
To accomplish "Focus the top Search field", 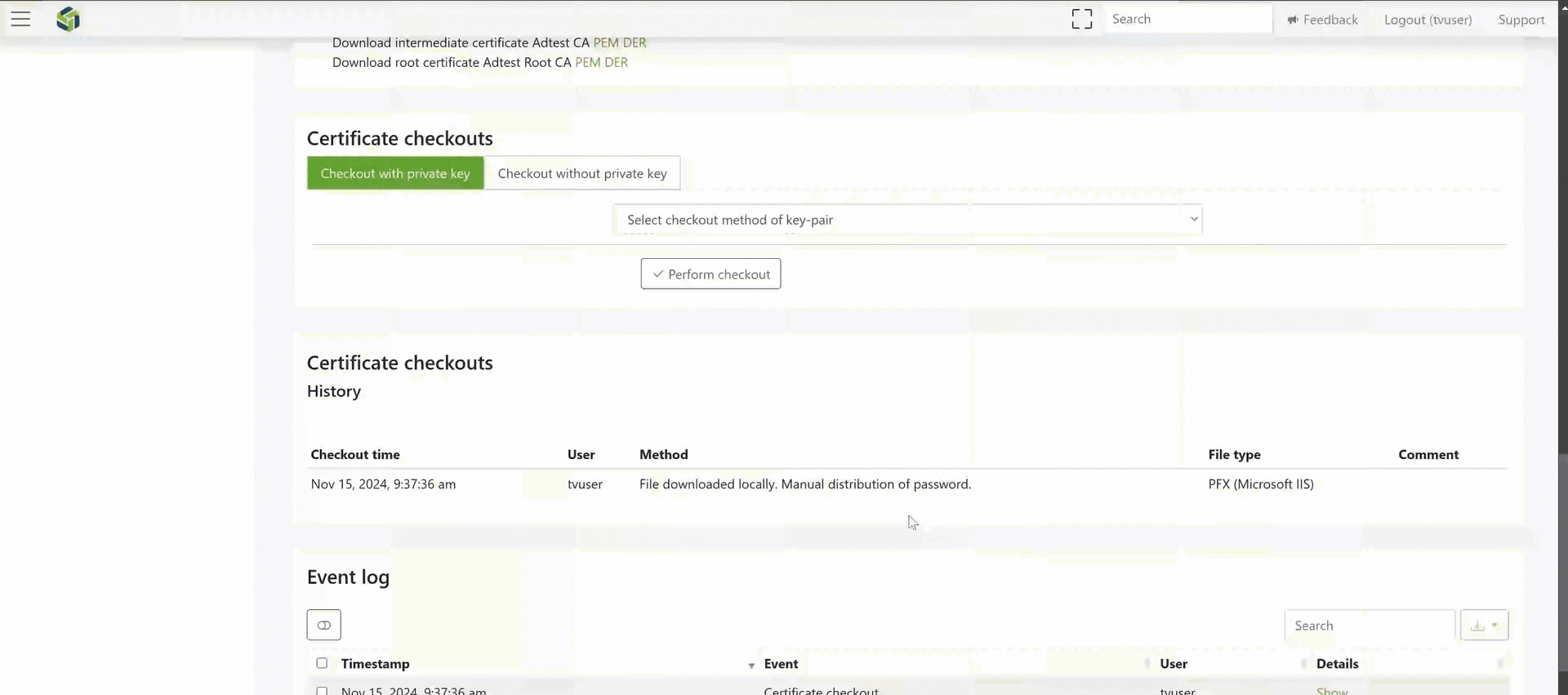I will coord(1188,19).
